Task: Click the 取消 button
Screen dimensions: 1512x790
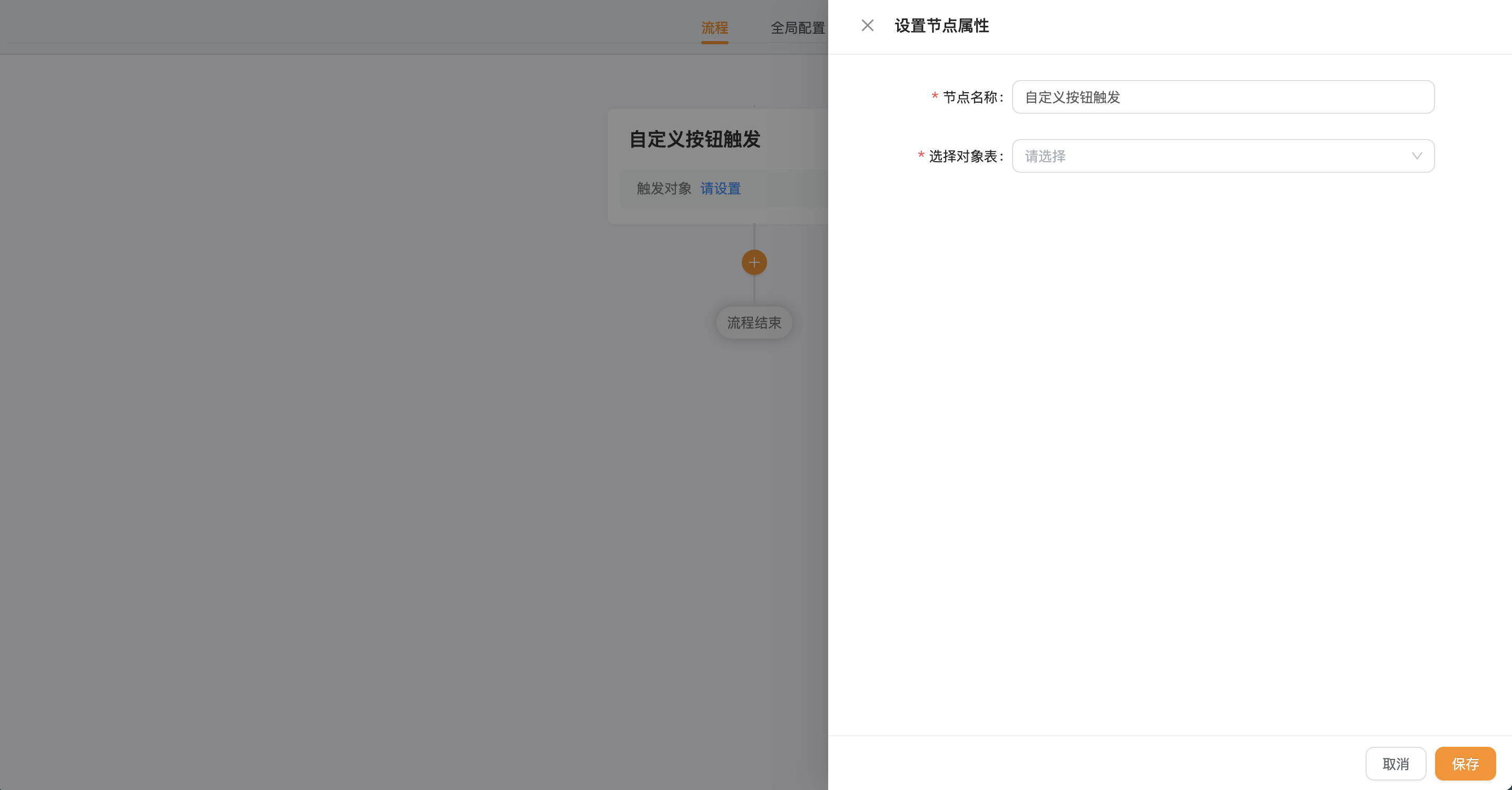Action: coord(1395,763)
